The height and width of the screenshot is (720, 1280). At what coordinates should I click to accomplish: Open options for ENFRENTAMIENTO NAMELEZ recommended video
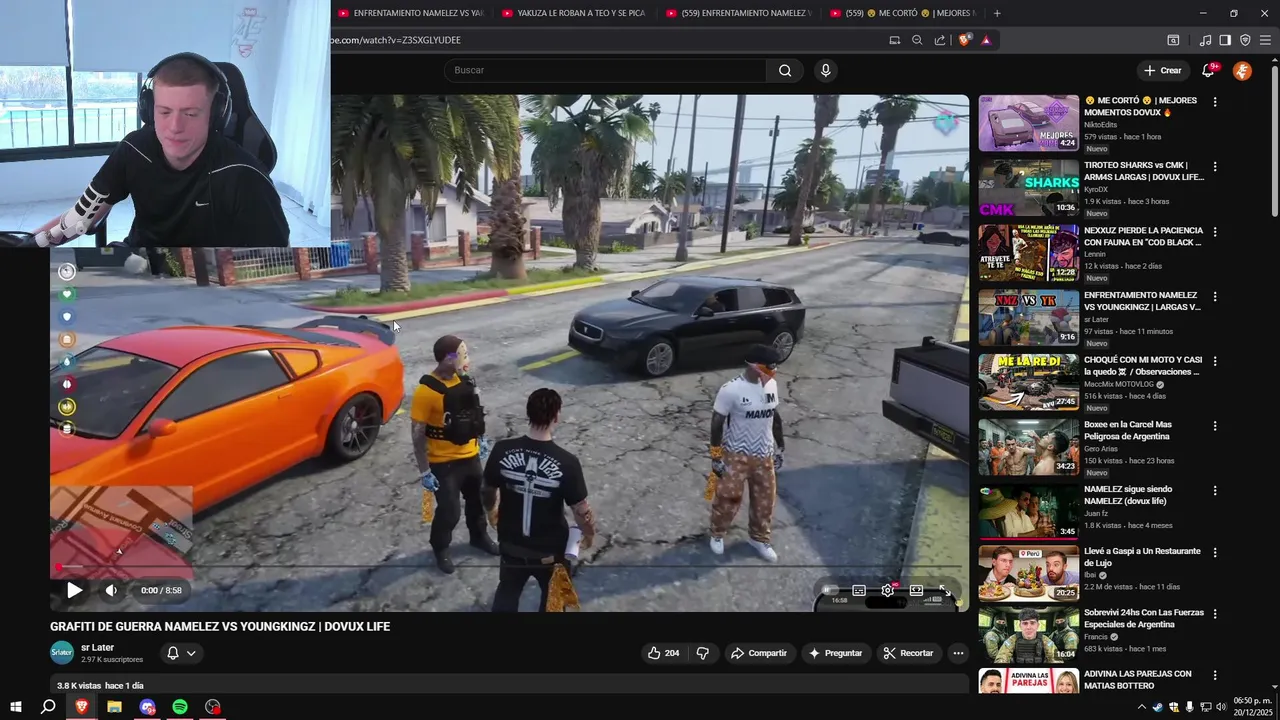pyautogui.click(x=1215, y=297)
